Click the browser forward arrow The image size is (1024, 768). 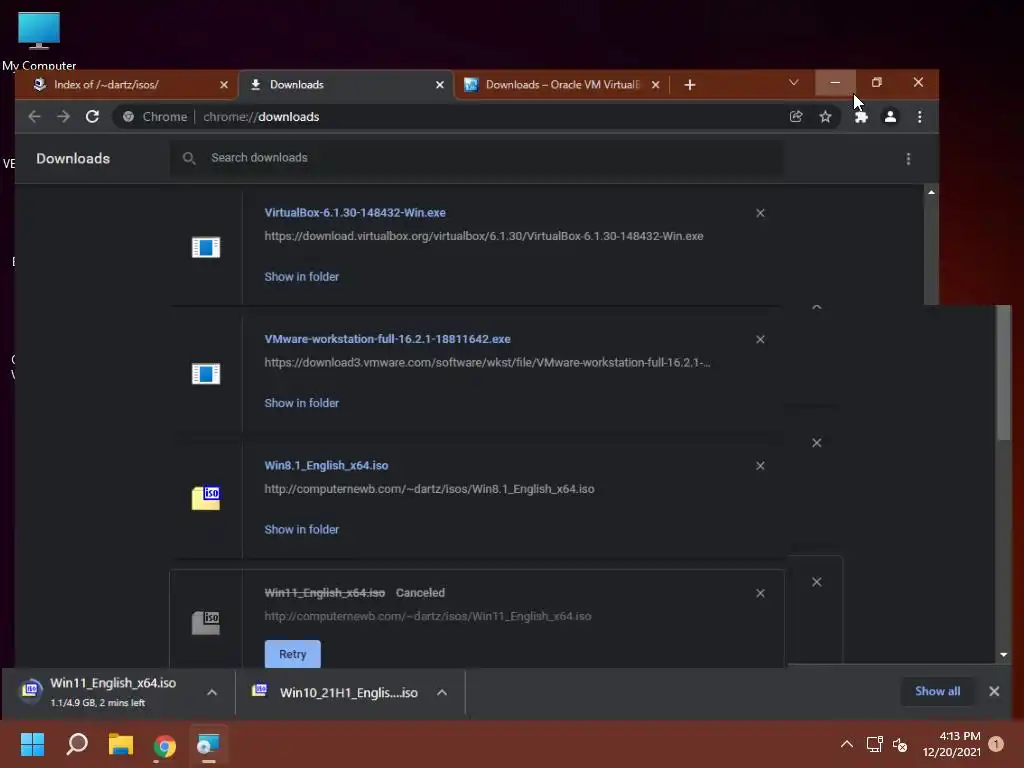[x=63, y=116]
